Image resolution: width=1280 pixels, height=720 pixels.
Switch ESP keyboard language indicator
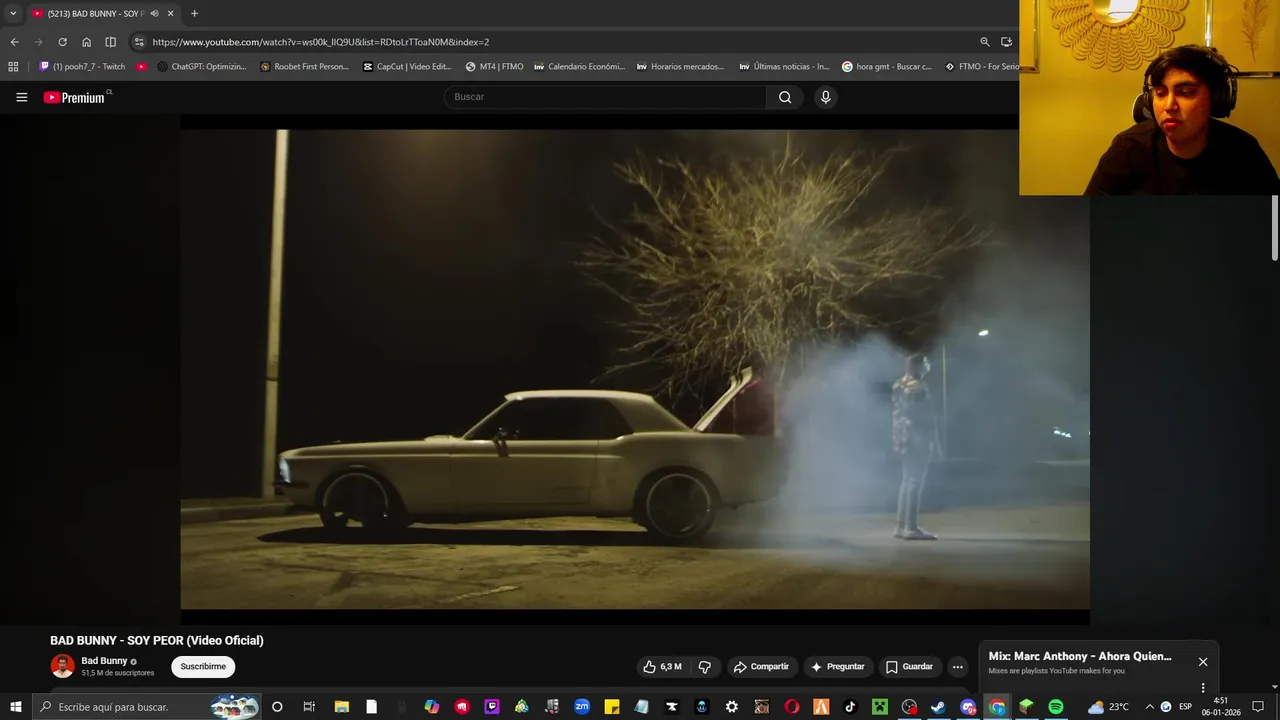point(1185,707)
